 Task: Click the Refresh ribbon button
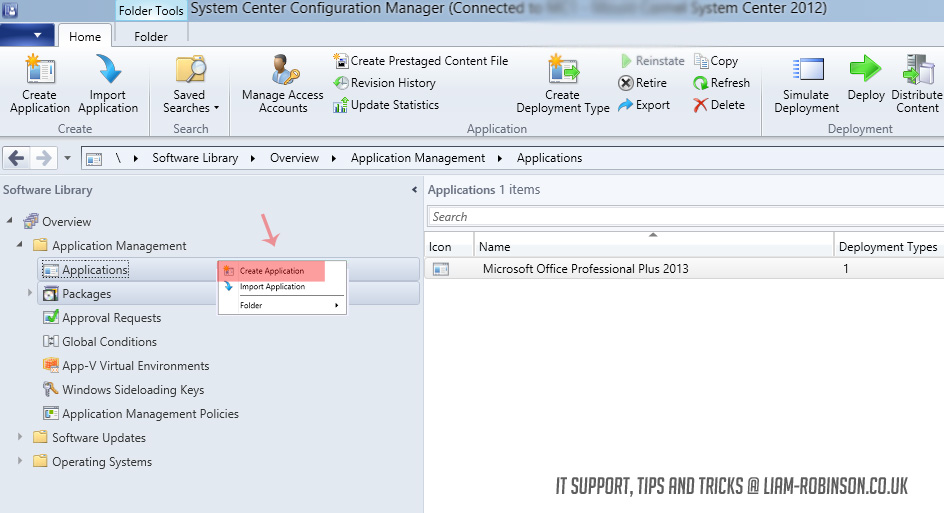tap(721, 83)
